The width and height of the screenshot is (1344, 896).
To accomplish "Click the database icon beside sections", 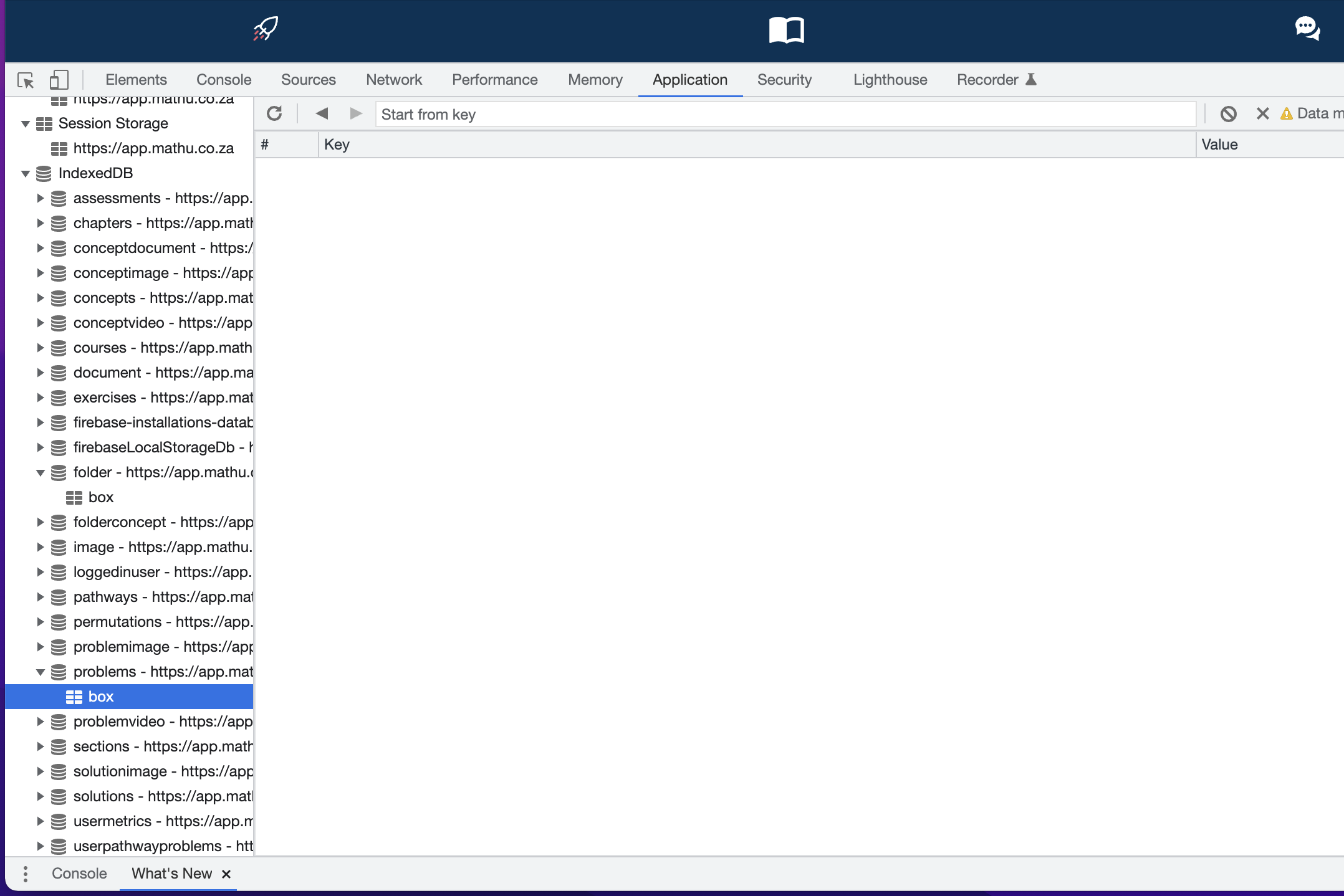I will click(59, 746).
